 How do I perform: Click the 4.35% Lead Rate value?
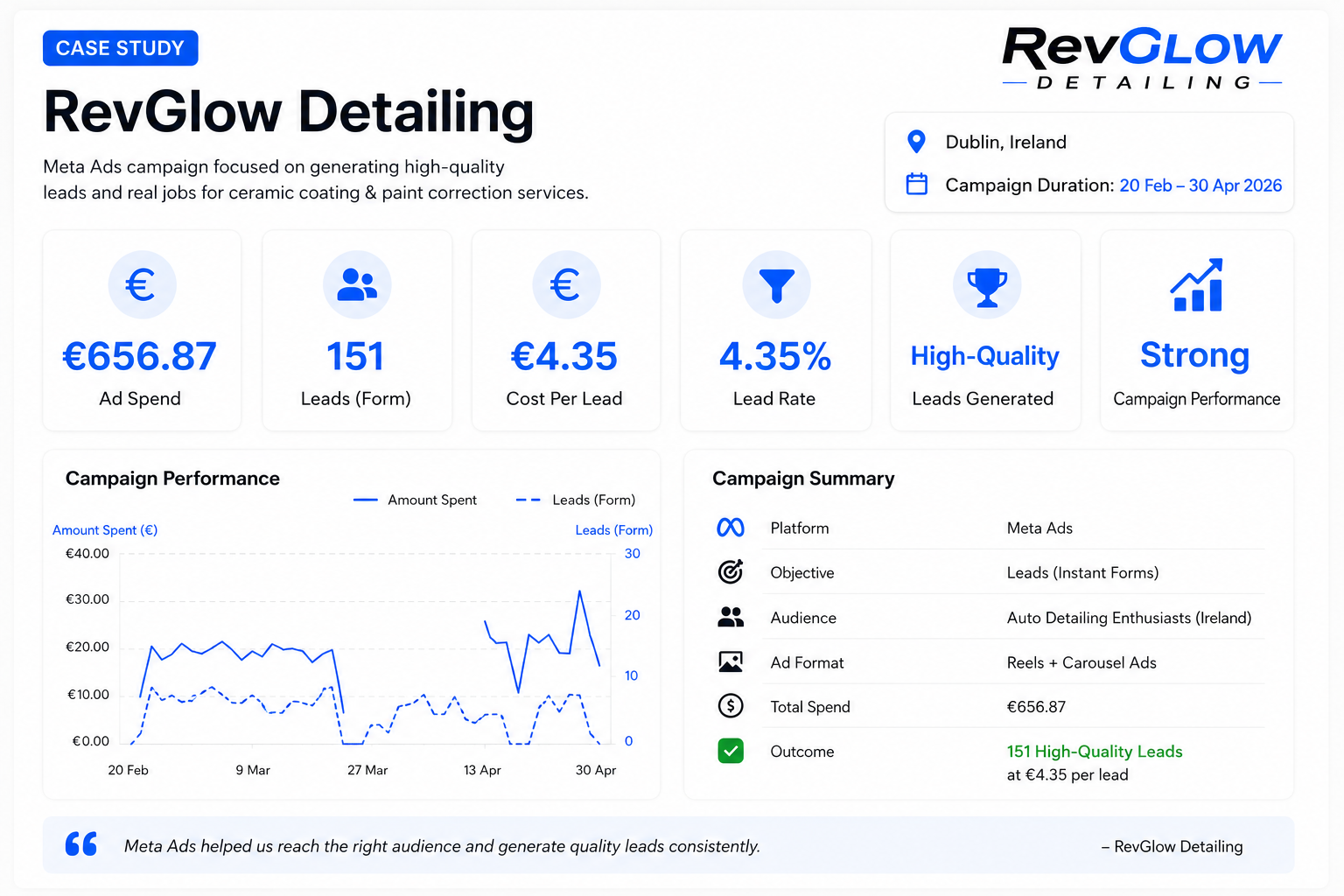[x=775, y=356]
